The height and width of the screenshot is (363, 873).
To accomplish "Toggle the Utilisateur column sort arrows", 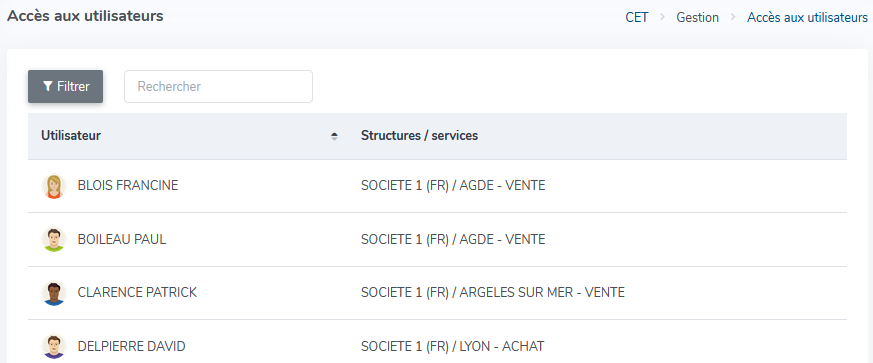I will click(334, 136).
